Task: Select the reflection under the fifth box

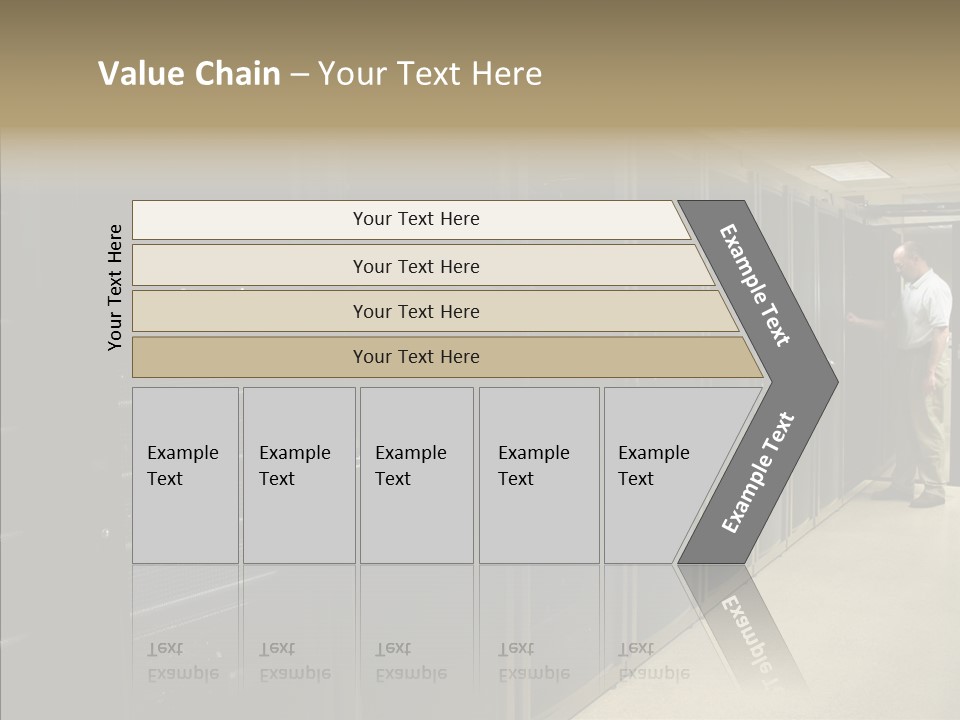Action: [653, 662]
